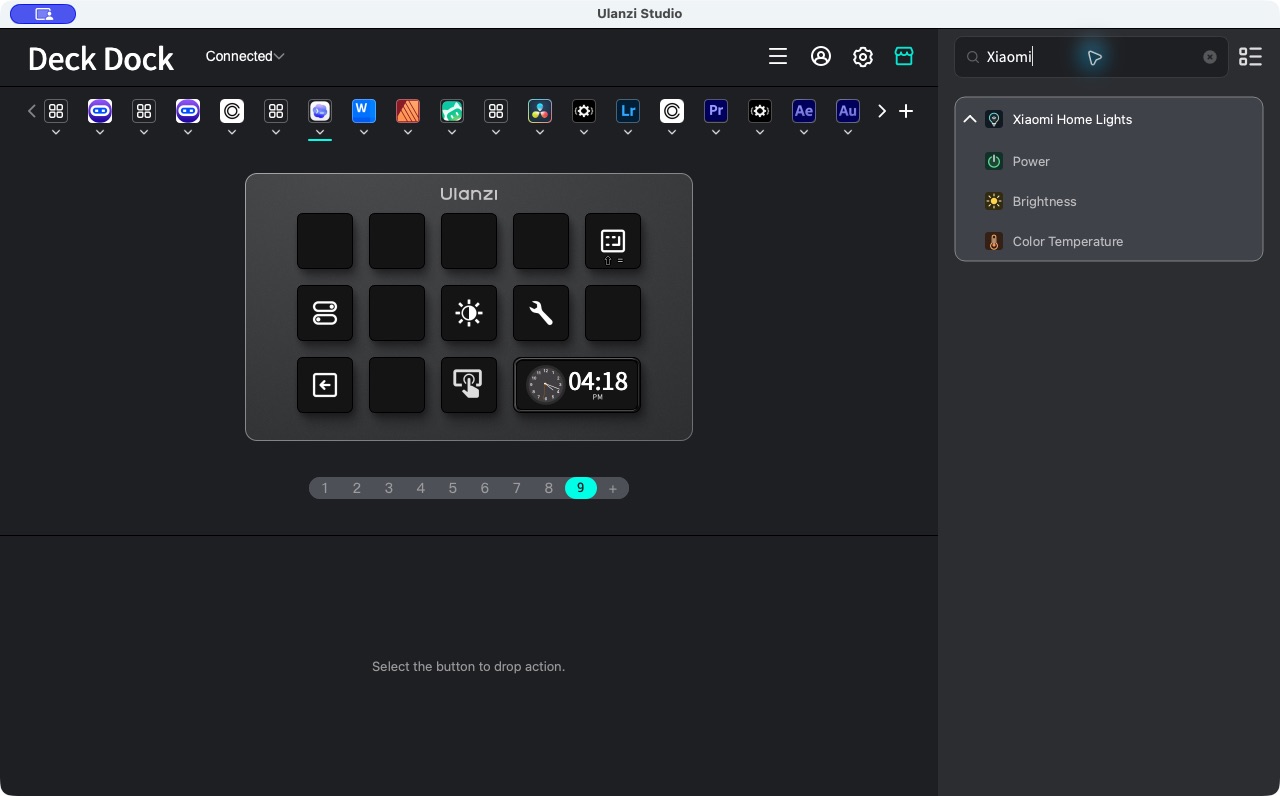
Task: Select the DaVinci Resolve profile icon
Action: point(540,110)
